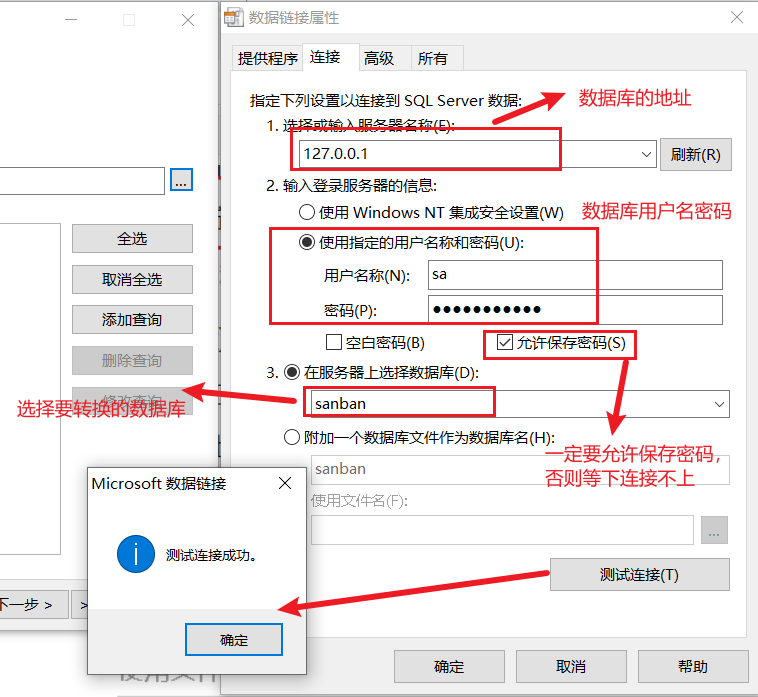This screenshot has height=697, width=758.
Task: Click the 测试连接成功。 message text
Action: click(x=211, y=555)
